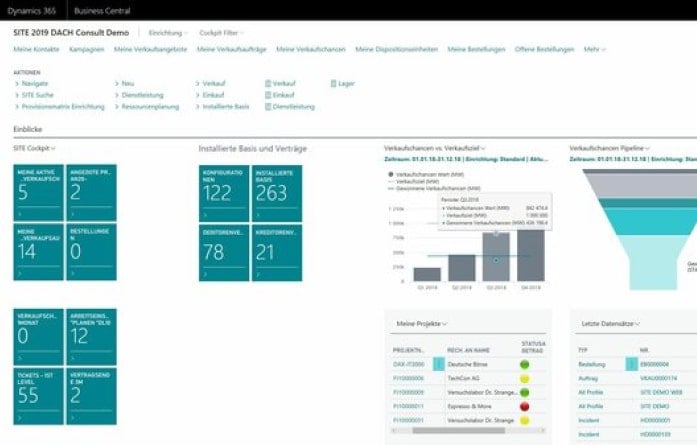This screenshot has width=697, height=445.
Task: Open Verkaufschancen vs. Verkaufsziel chart menu
Action: coord(434,148)
